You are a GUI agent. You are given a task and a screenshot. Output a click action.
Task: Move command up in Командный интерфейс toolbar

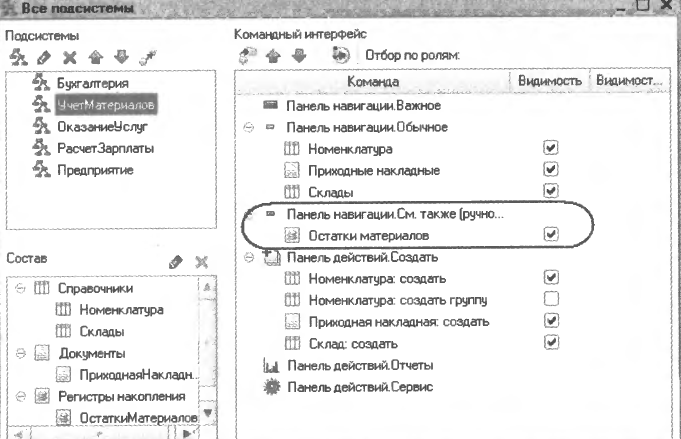point(273,56)
